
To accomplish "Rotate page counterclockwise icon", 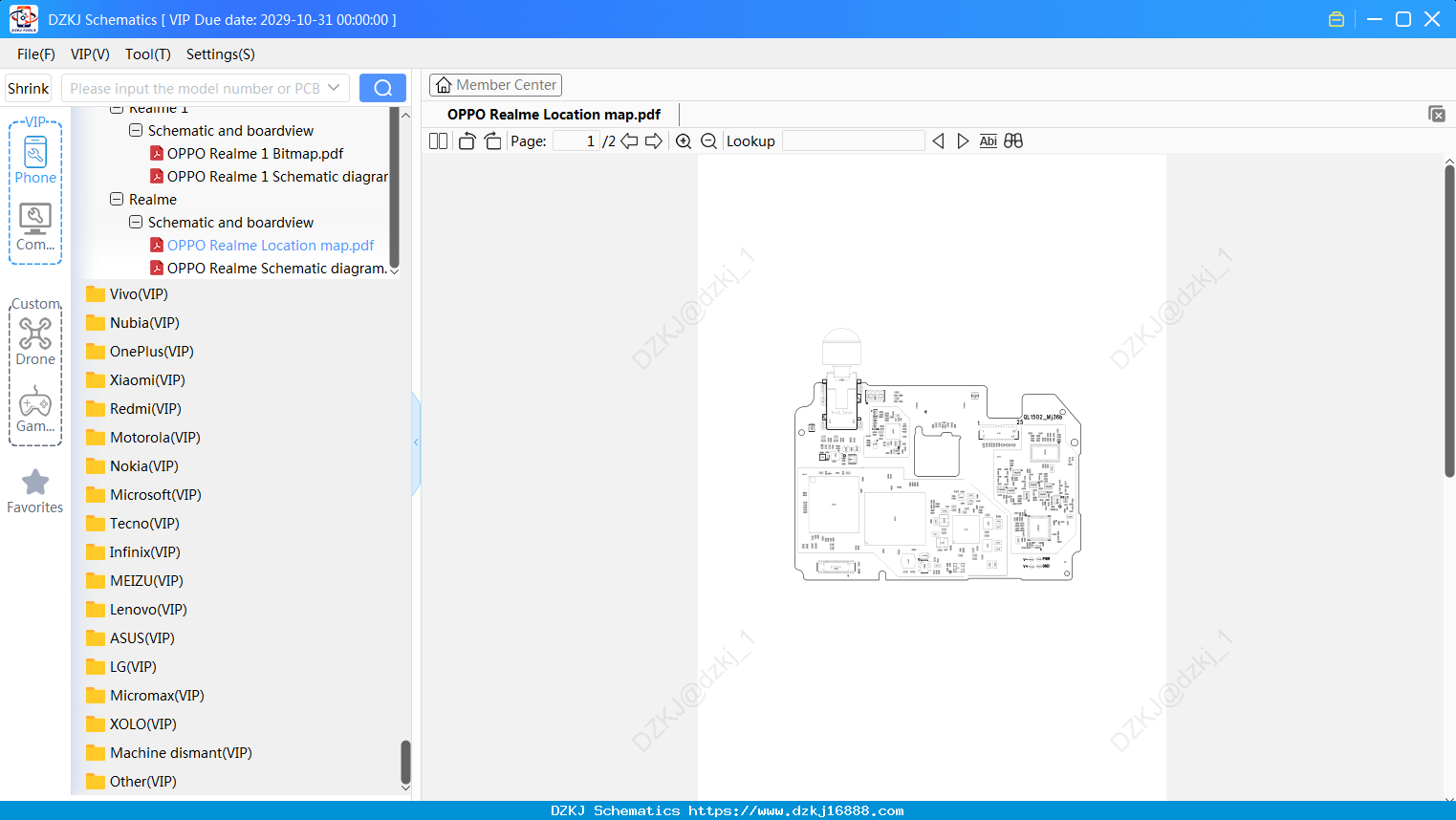I will point(467,141).
